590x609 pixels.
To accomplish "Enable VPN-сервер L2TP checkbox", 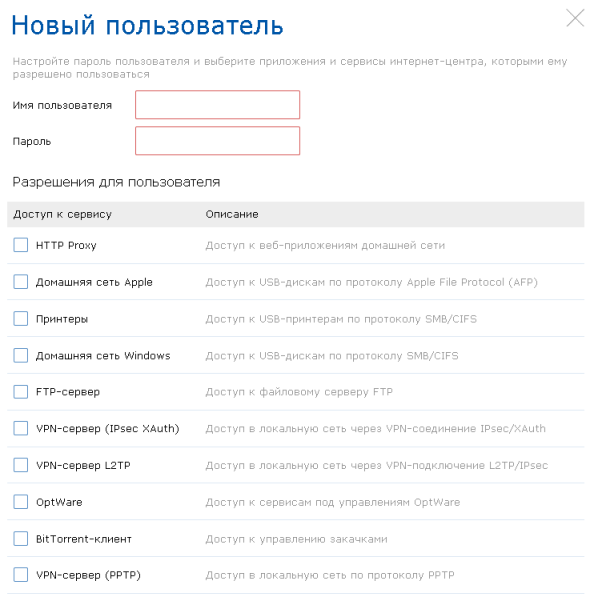I will pos(21,465).
